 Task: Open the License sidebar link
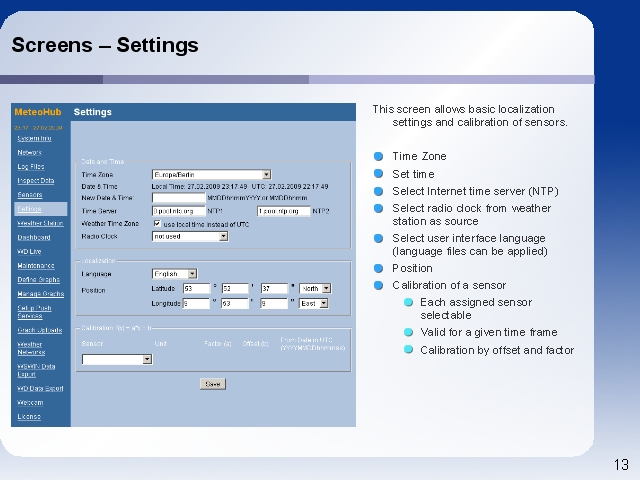click(29, 417)
